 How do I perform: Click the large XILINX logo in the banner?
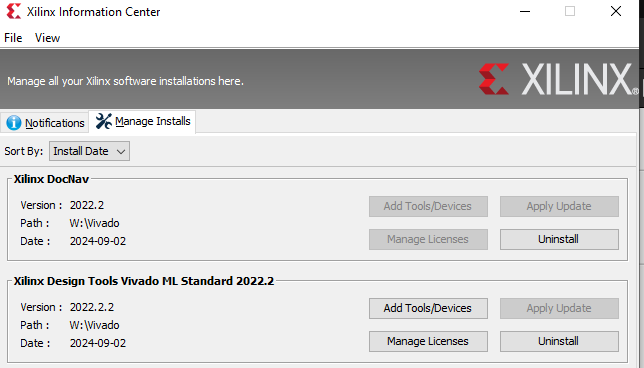(558, 79)
